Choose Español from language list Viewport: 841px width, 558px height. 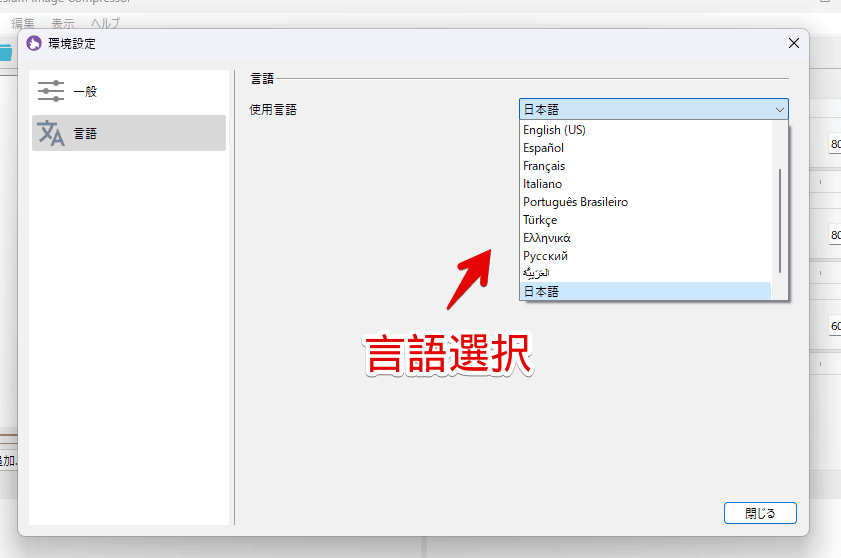(x=645, y=148)
